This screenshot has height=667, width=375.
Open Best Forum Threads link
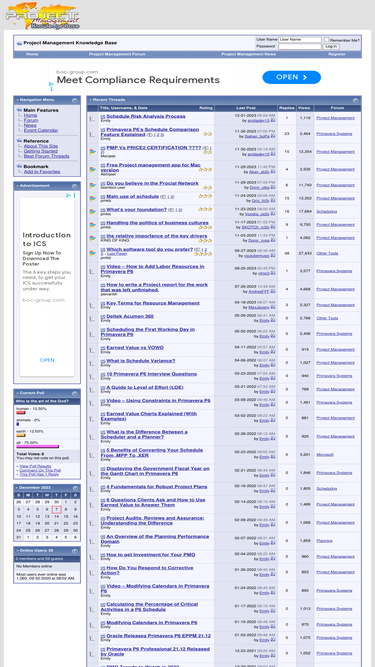[46, 156]
